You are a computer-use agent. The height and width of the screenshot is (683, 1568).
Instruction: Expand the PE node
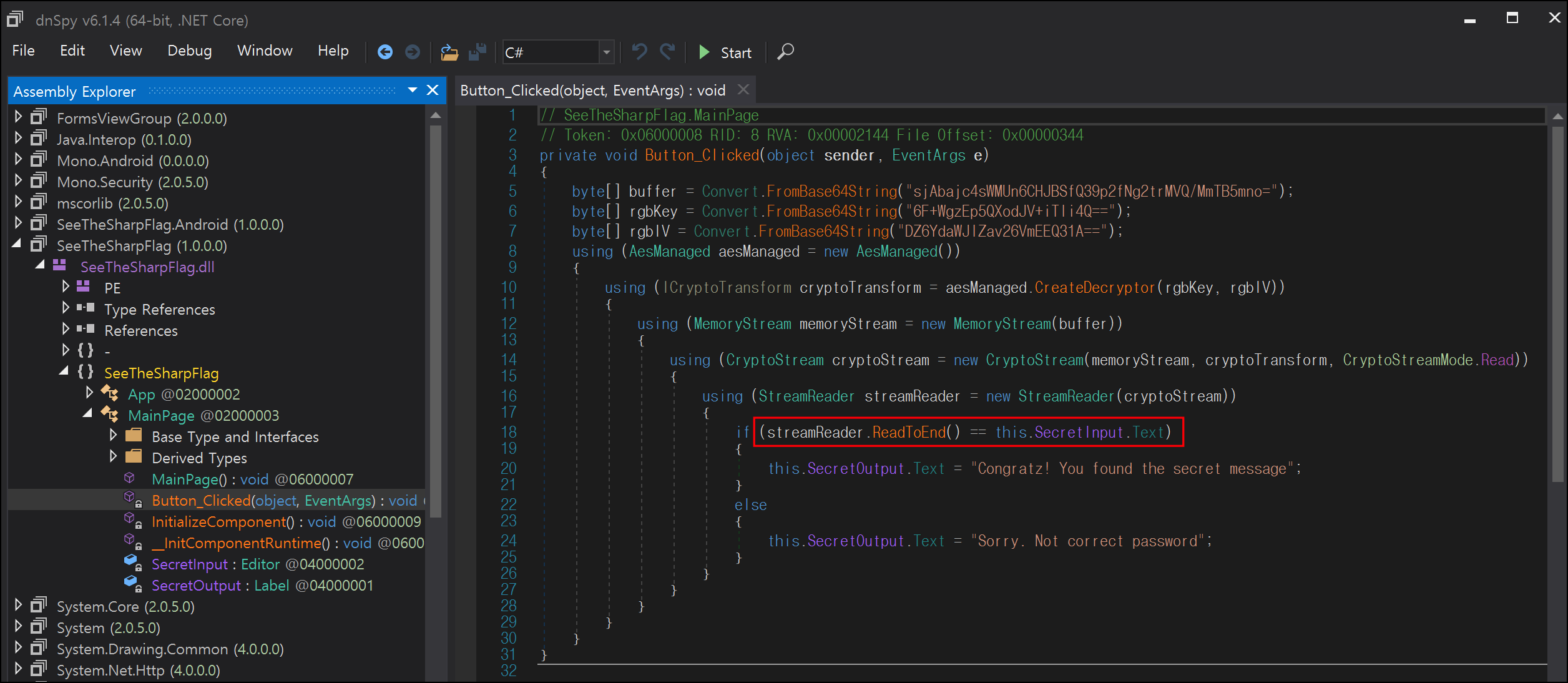[66, 287]
